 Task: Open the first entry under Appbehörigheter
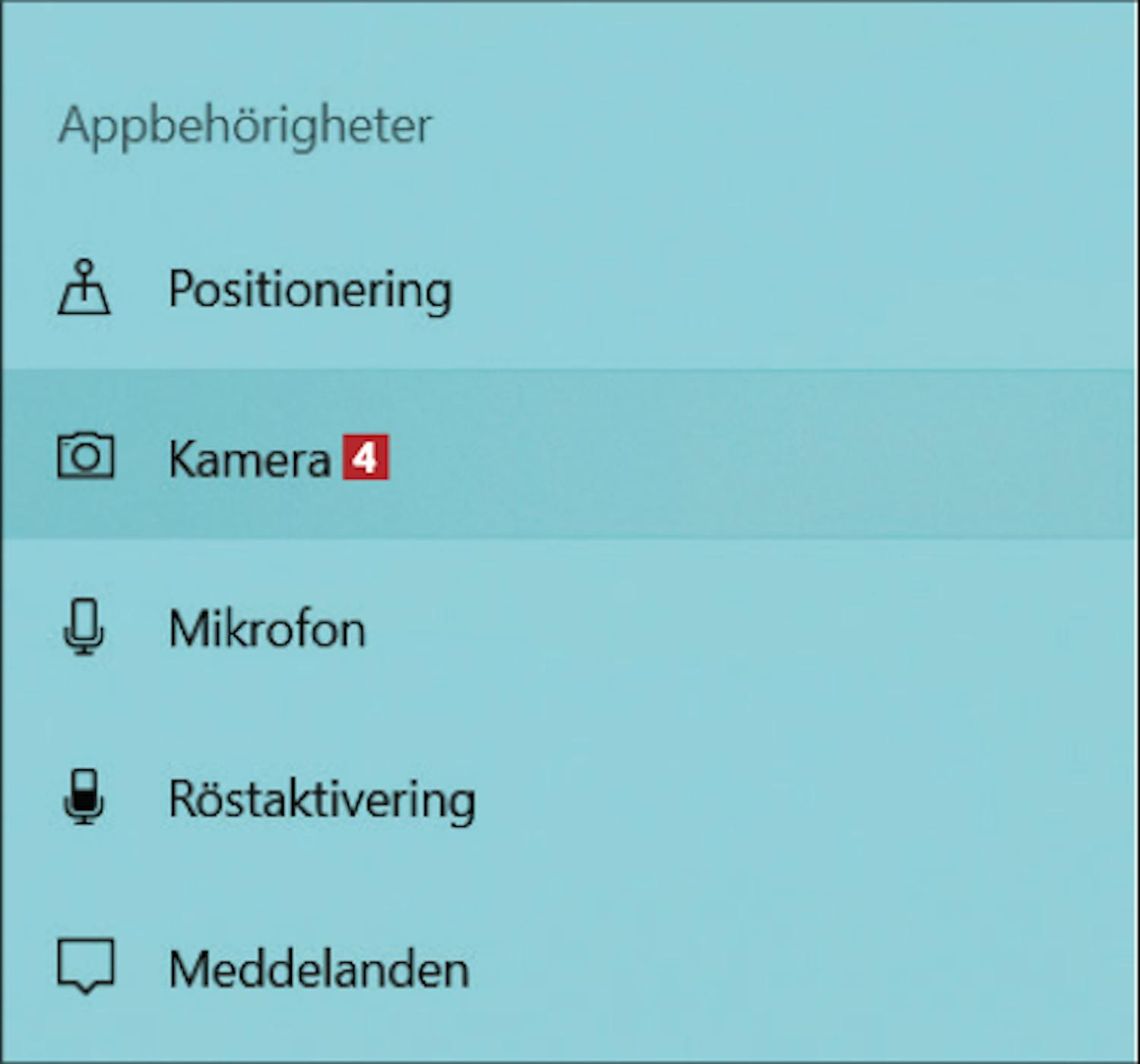(x=310, y=290)
